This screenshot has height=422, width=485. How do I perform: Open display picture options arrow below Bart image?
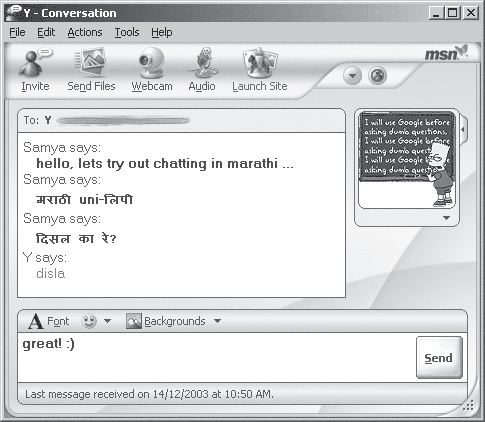[446, 218]
